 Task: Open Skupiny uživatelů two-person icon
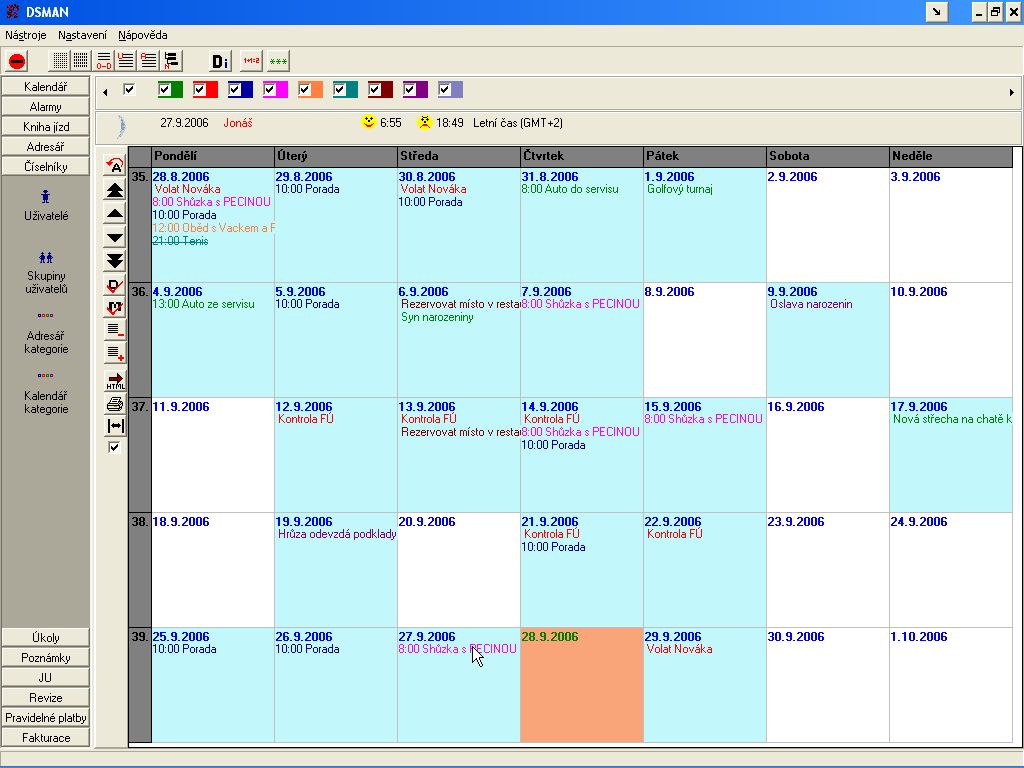click(x=46, y=257)
